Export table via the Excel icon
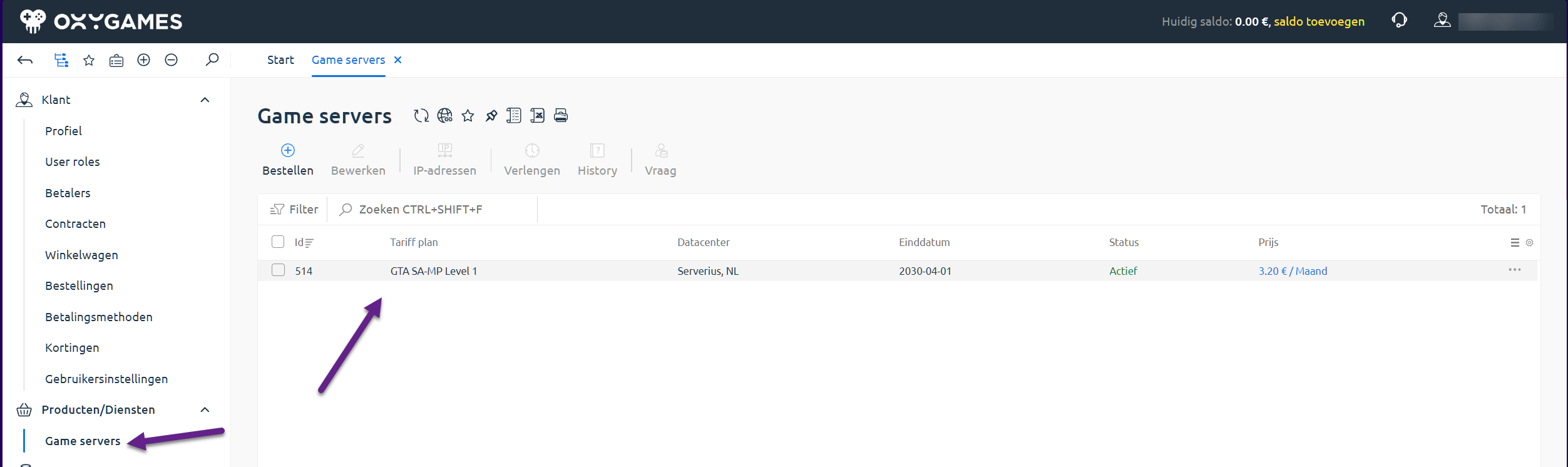This screenshot has height=467, width=1568. pyautogui.click(x=537, y=116)
